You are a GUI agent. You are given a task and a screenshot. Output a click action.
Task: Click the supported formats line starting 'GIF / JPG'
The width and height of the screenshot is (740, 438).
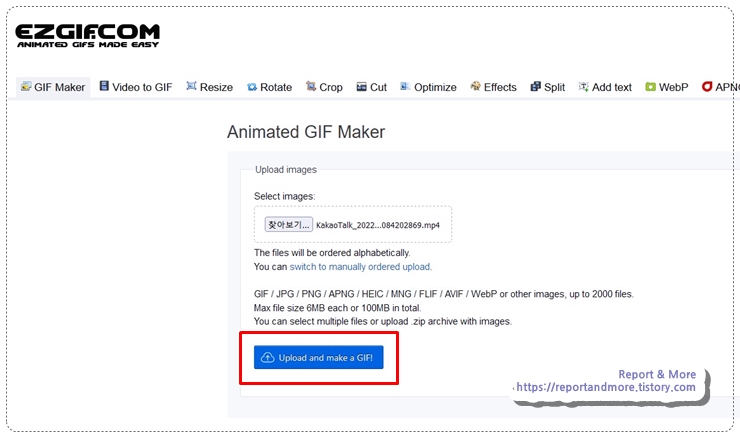pyautogui.click(x=444, y=294)
